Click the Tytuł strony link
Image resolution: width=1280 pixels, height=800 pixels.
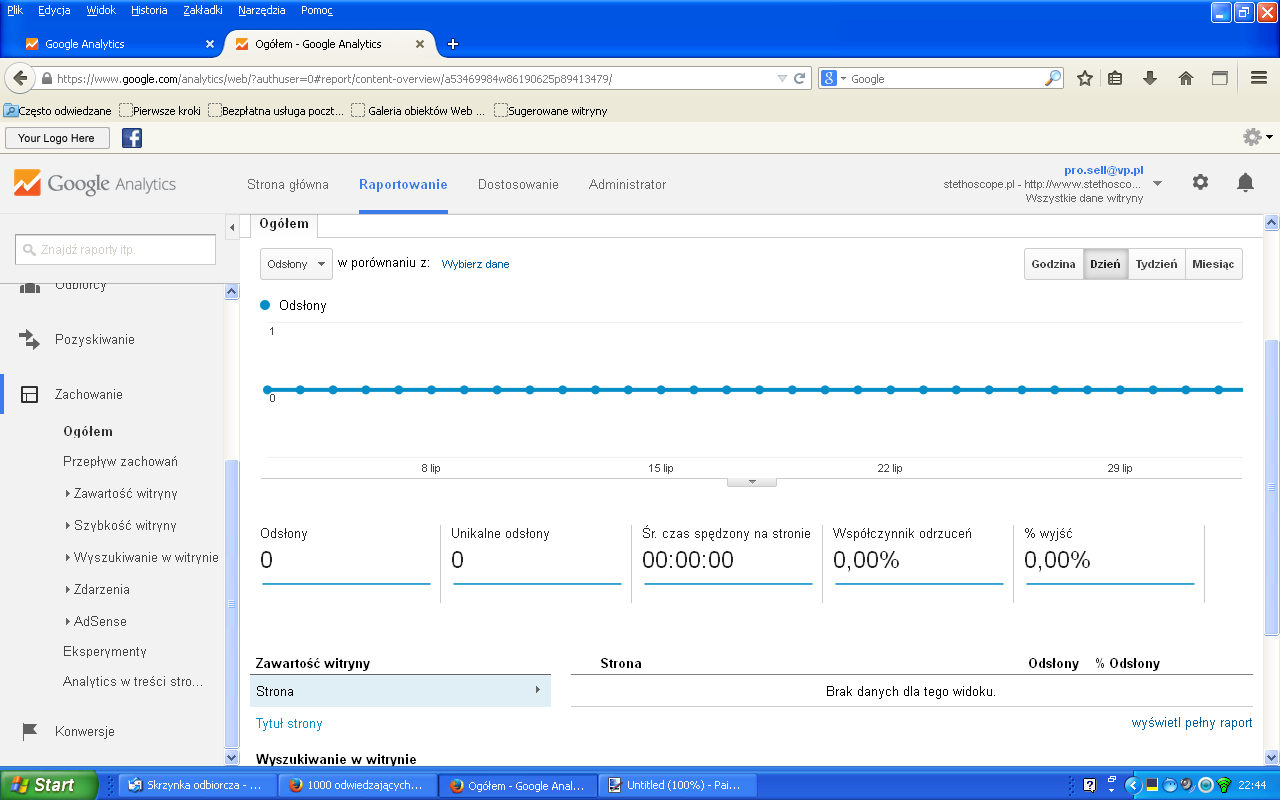(289, 723)
